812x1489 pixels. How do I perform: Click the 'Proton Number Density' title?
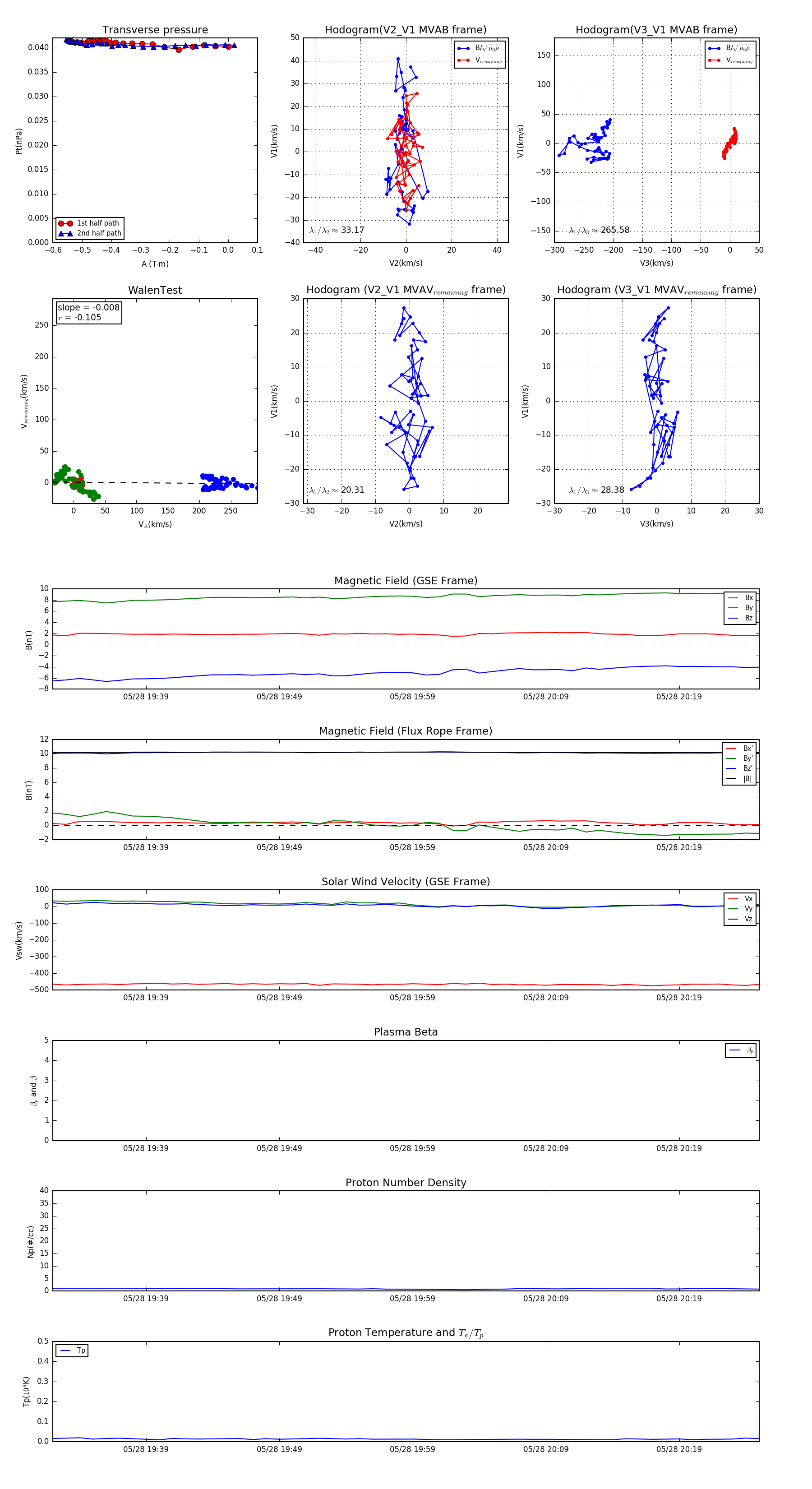point(406,1183)
